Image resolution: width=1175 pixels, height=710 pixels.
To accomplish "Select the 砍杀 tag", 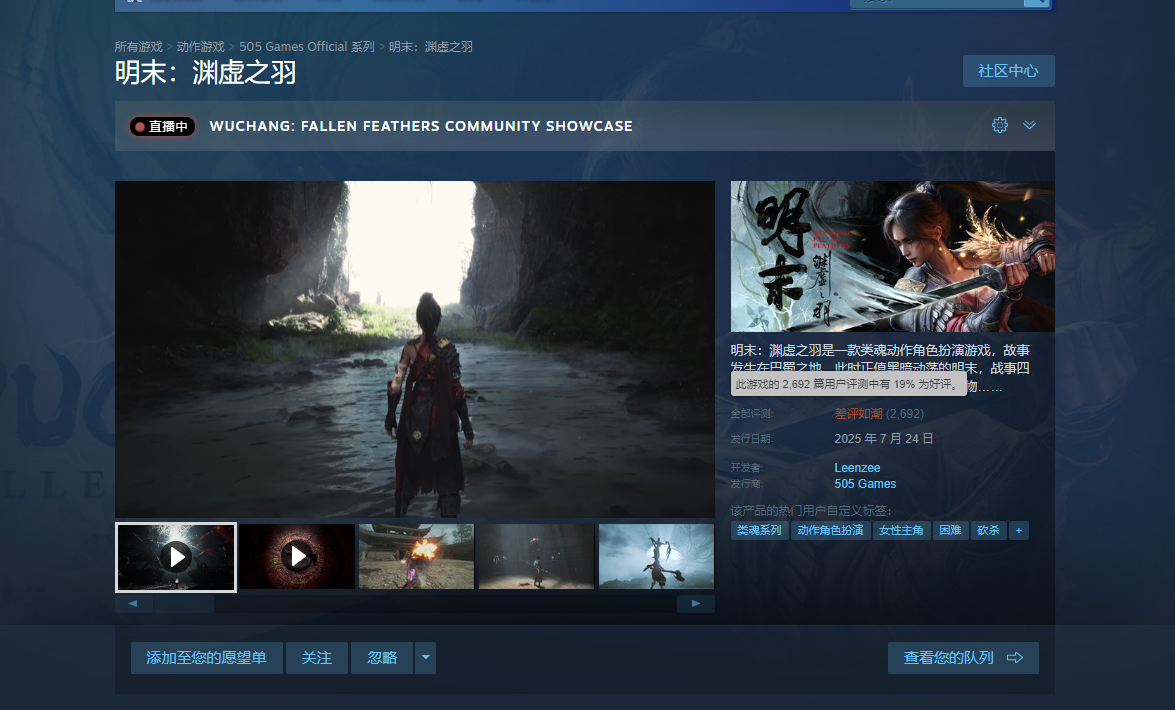I will tap(988, 531).
